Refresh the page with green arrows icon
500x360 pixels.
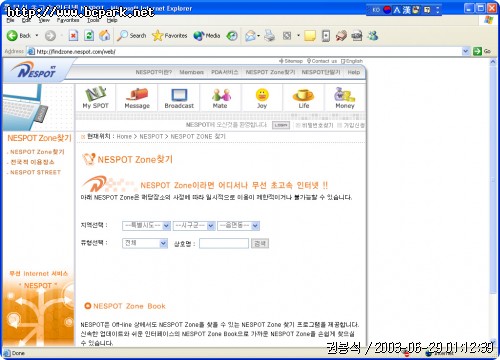89,35
